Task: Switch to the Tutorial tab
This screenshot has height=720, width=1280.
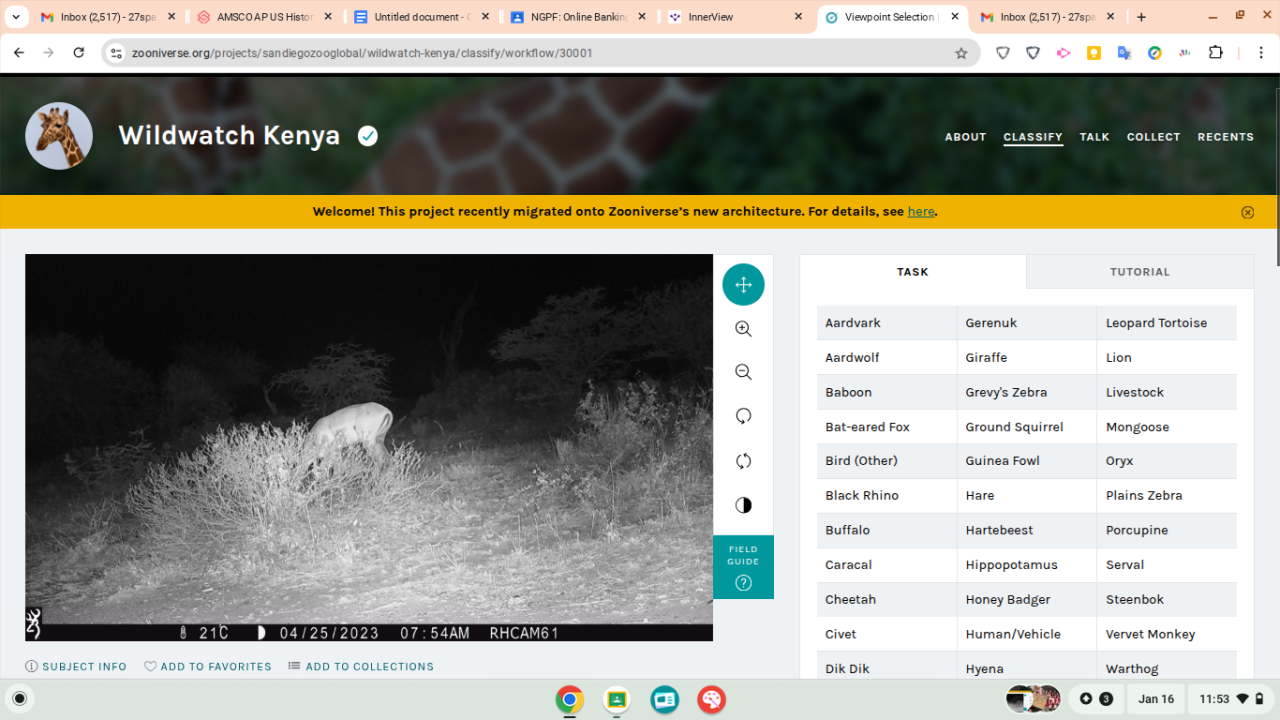Action: (1140, 272)
